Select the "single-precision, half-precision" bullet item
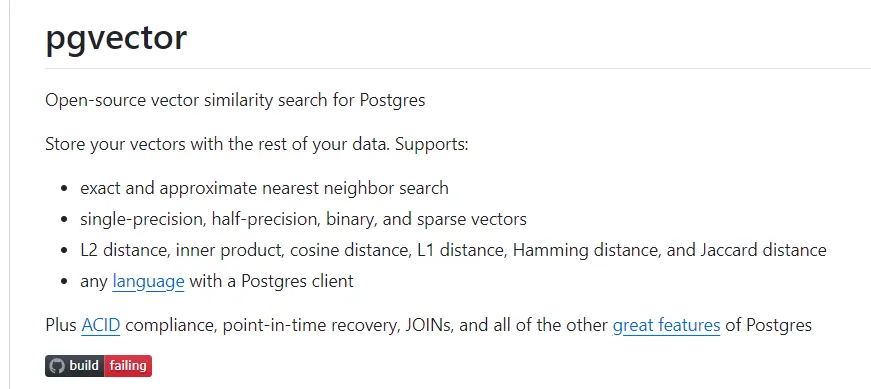Image resolution: width=871 pixels, height=389 pixels. point(303,219)
